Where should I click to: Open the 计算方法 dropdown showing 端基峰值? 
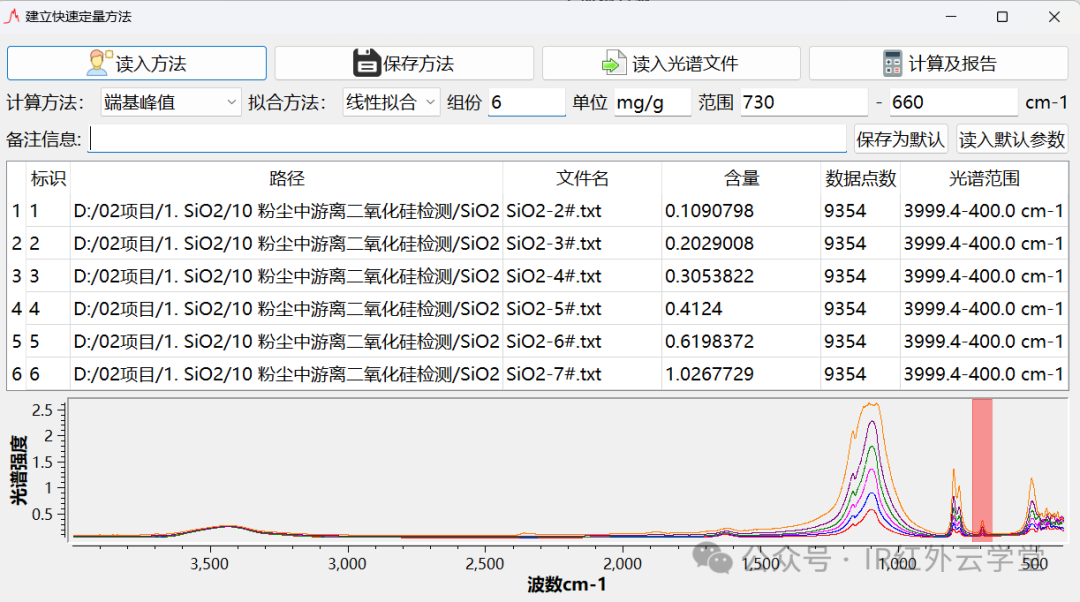[x=170, y=103]
